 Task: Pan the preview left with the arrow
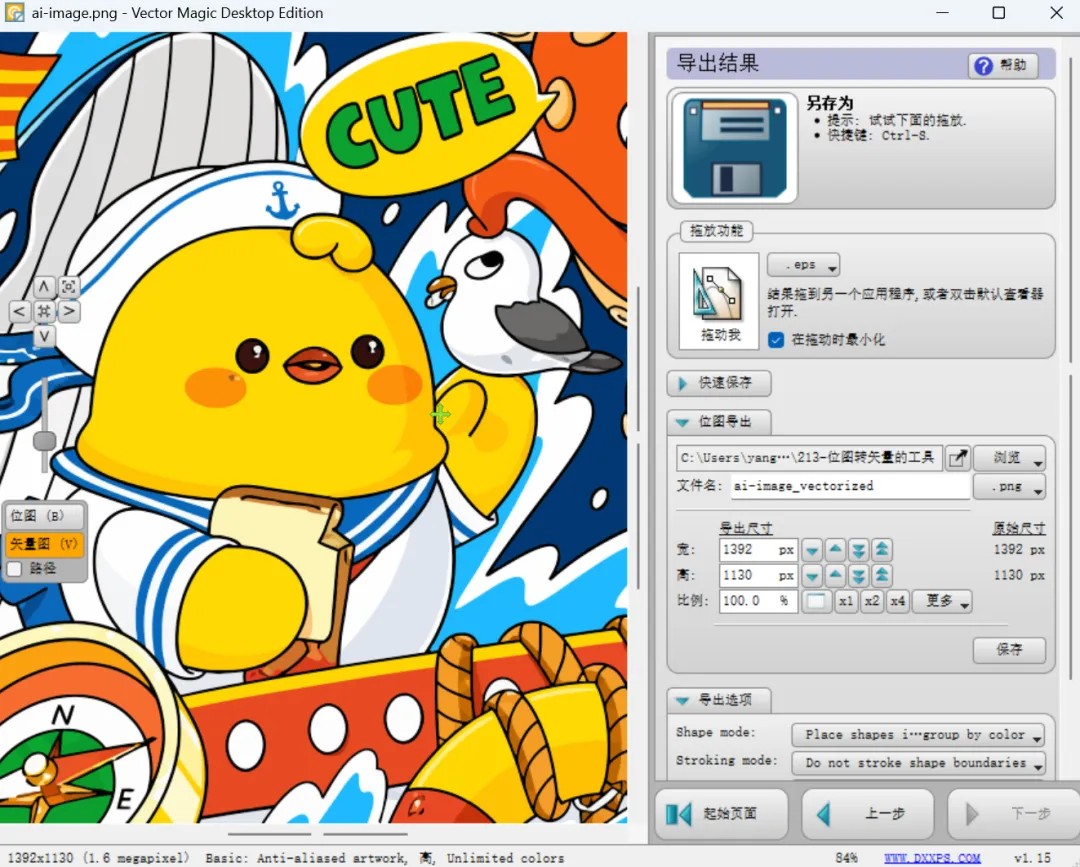click(19, 311)
